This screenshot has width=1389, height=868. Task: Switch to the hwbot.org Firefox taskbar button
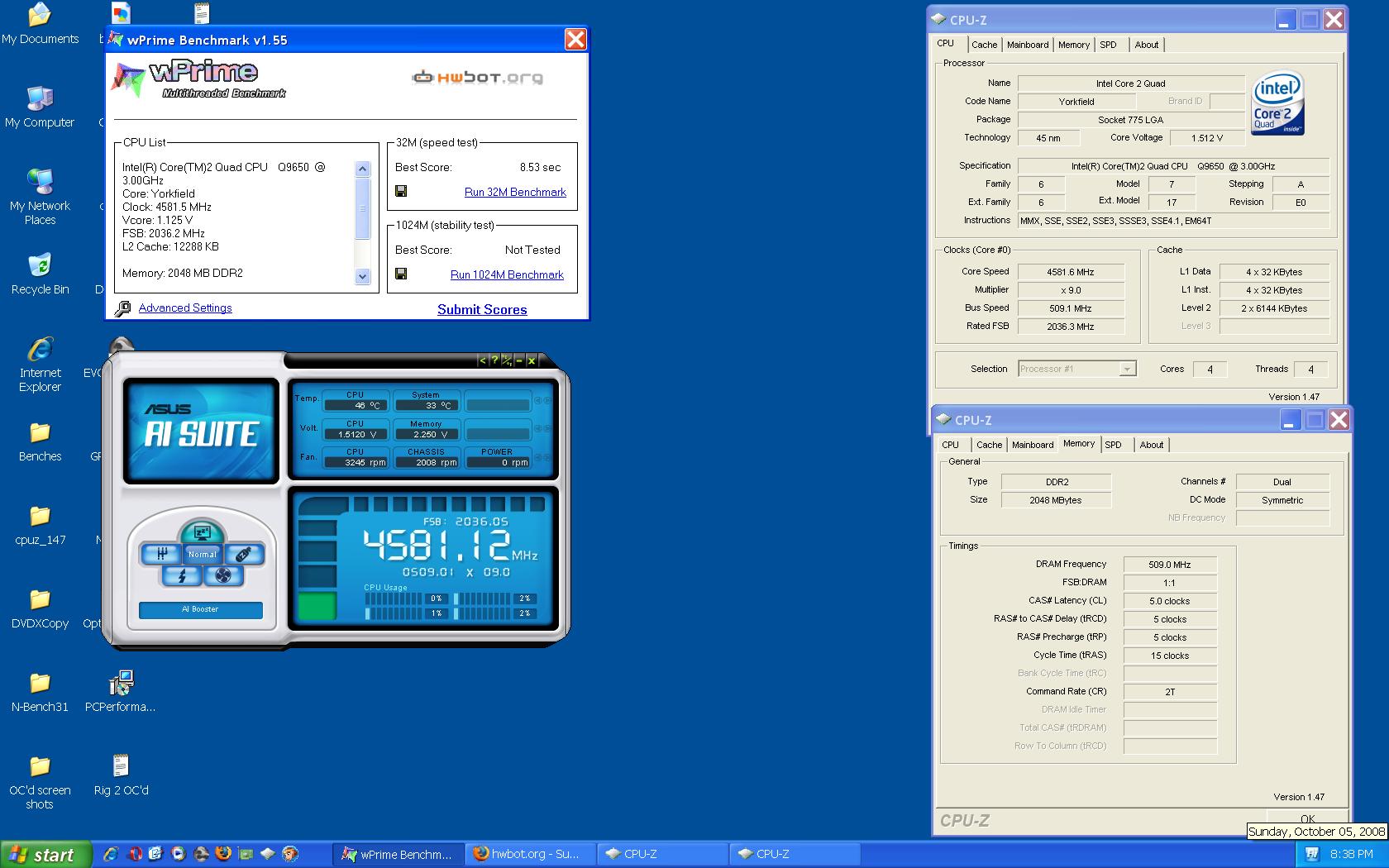(x=530, y=854)
